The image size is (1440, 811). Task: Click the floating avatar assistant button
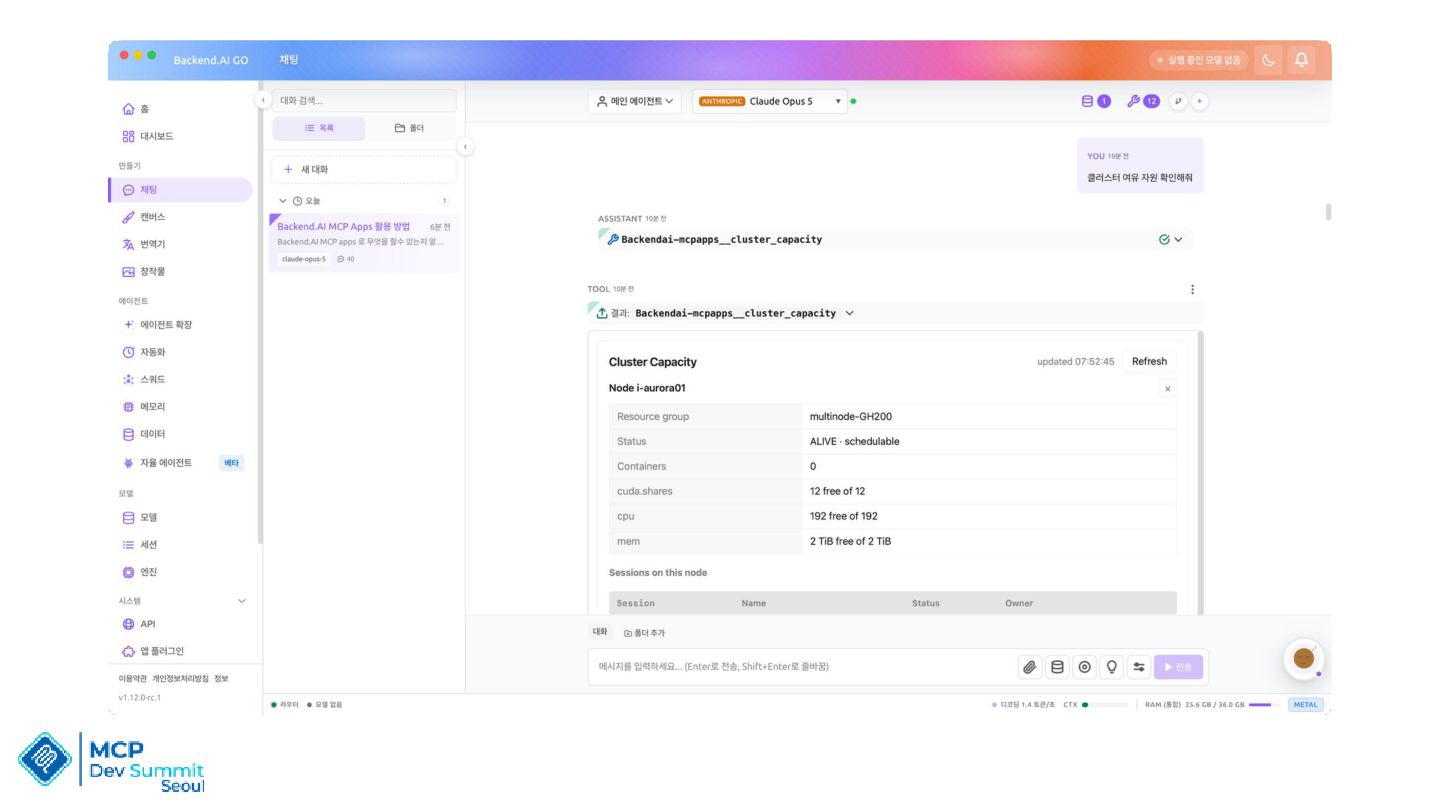pos(1303,659)
